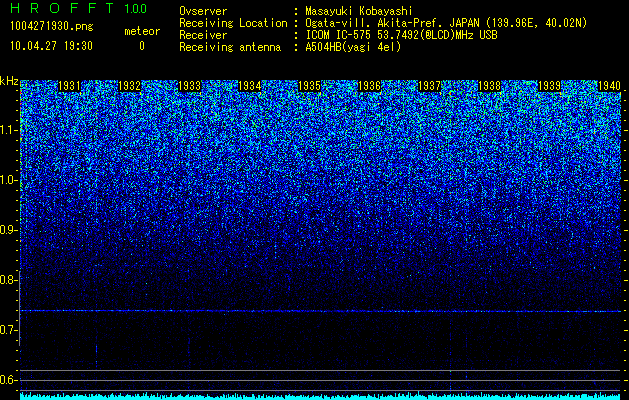Click the date stamp 10.04.27 19:30
This screenshot has height=400, width=629.
click(x=51, y=46)
